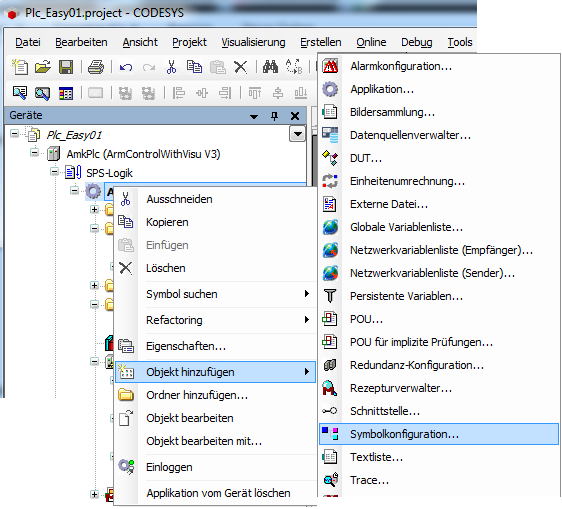562x509 pixels.
Task: Click the Cut scissors icon in toolbar
Action: point(171,67)
